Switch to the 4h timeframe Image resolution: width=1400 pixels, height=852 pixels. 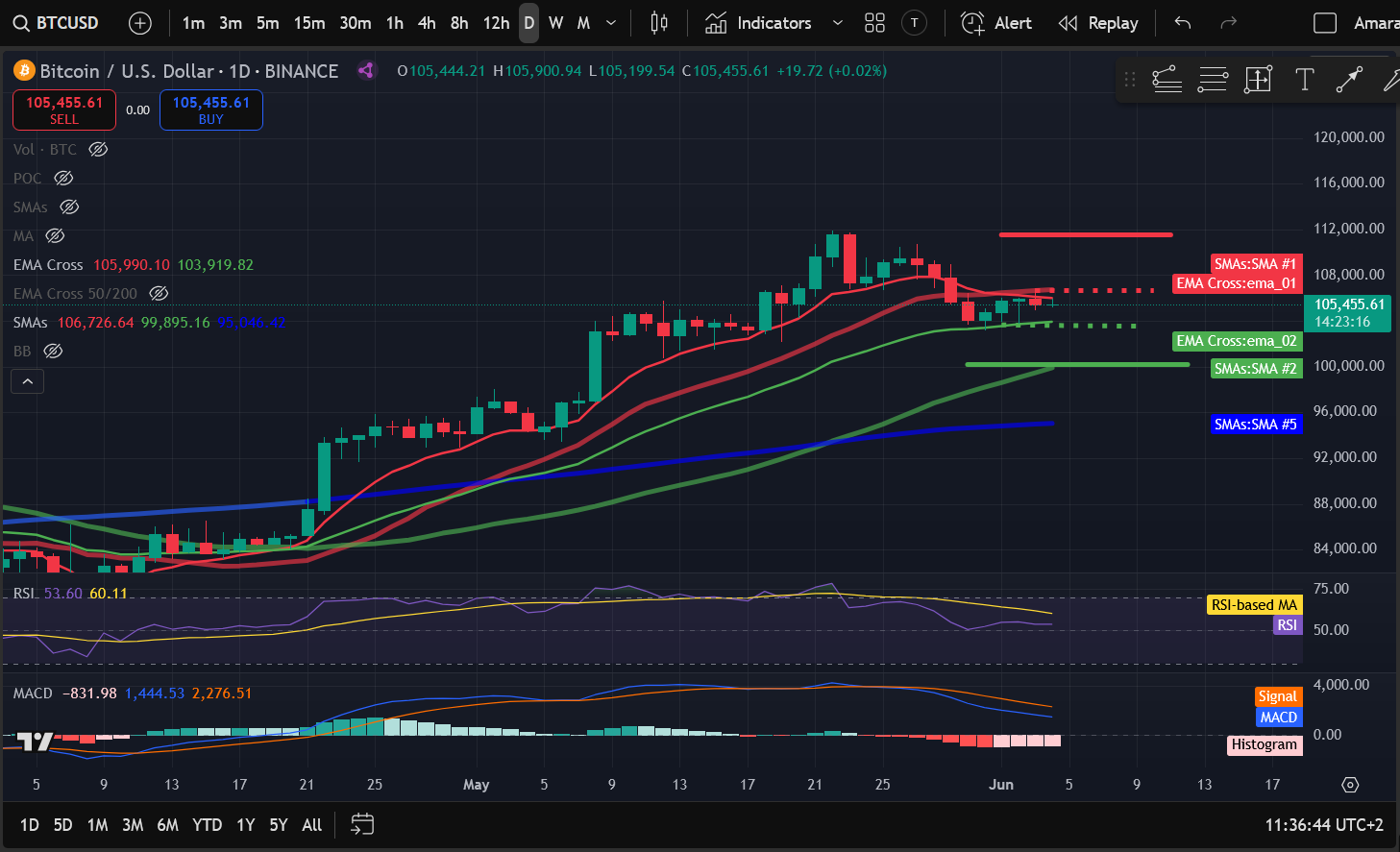pyautogui.click(x=427, y=23)
